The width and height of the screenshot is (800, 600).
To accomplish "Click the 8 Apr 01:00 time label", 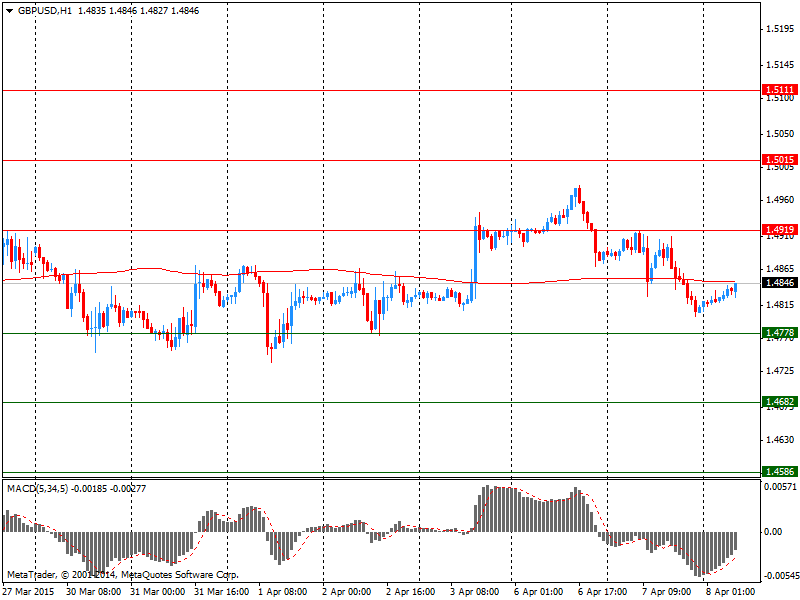I will pos(731,592).
